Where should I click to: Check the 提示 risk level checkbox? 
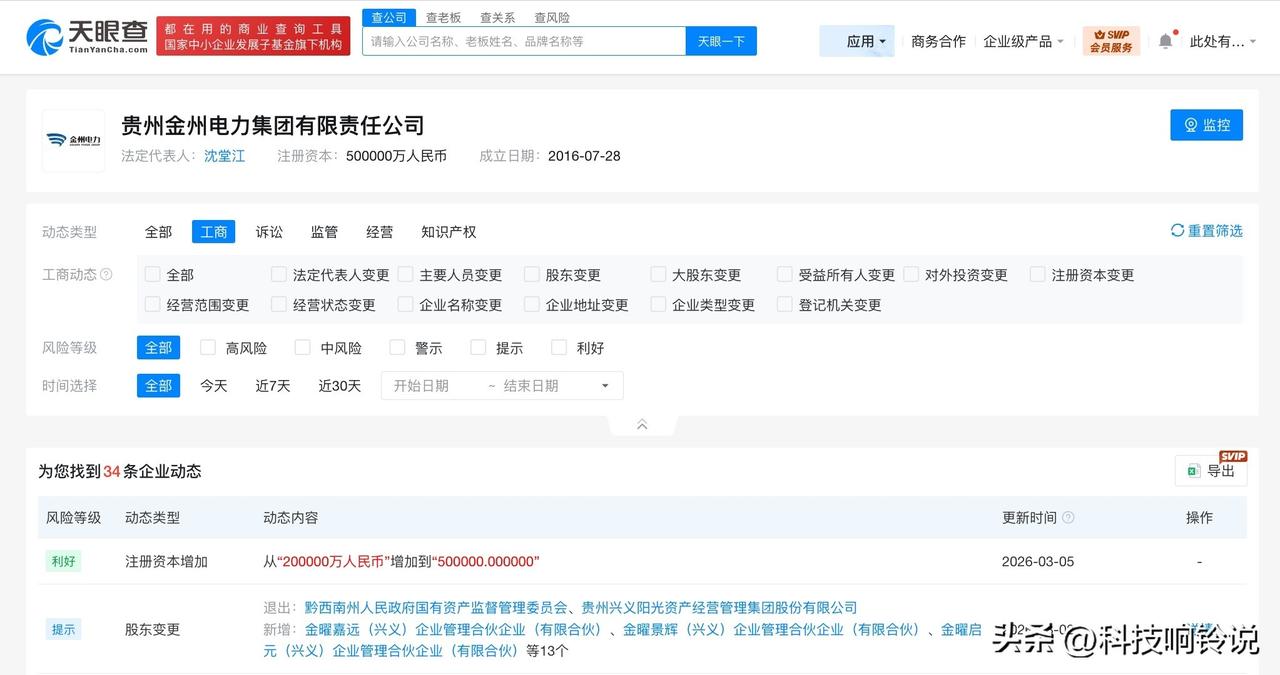tap(478, 347)
